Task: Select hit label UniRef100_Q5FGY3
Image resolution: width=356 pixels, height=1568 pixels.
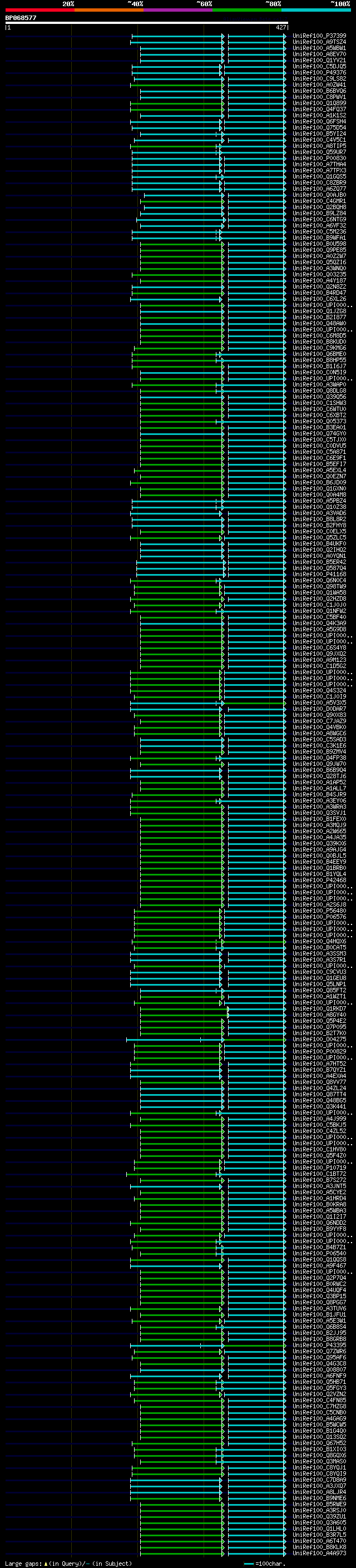Action: (x=319, y=1388)
